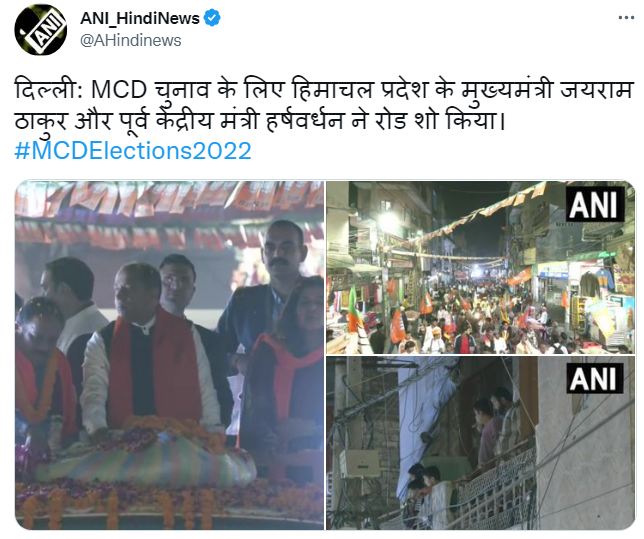Image resolution: width=644 pixels, height=539 pixels.
Task: Open ANI_HindiNews display name link
Action: tap(140, 18)
